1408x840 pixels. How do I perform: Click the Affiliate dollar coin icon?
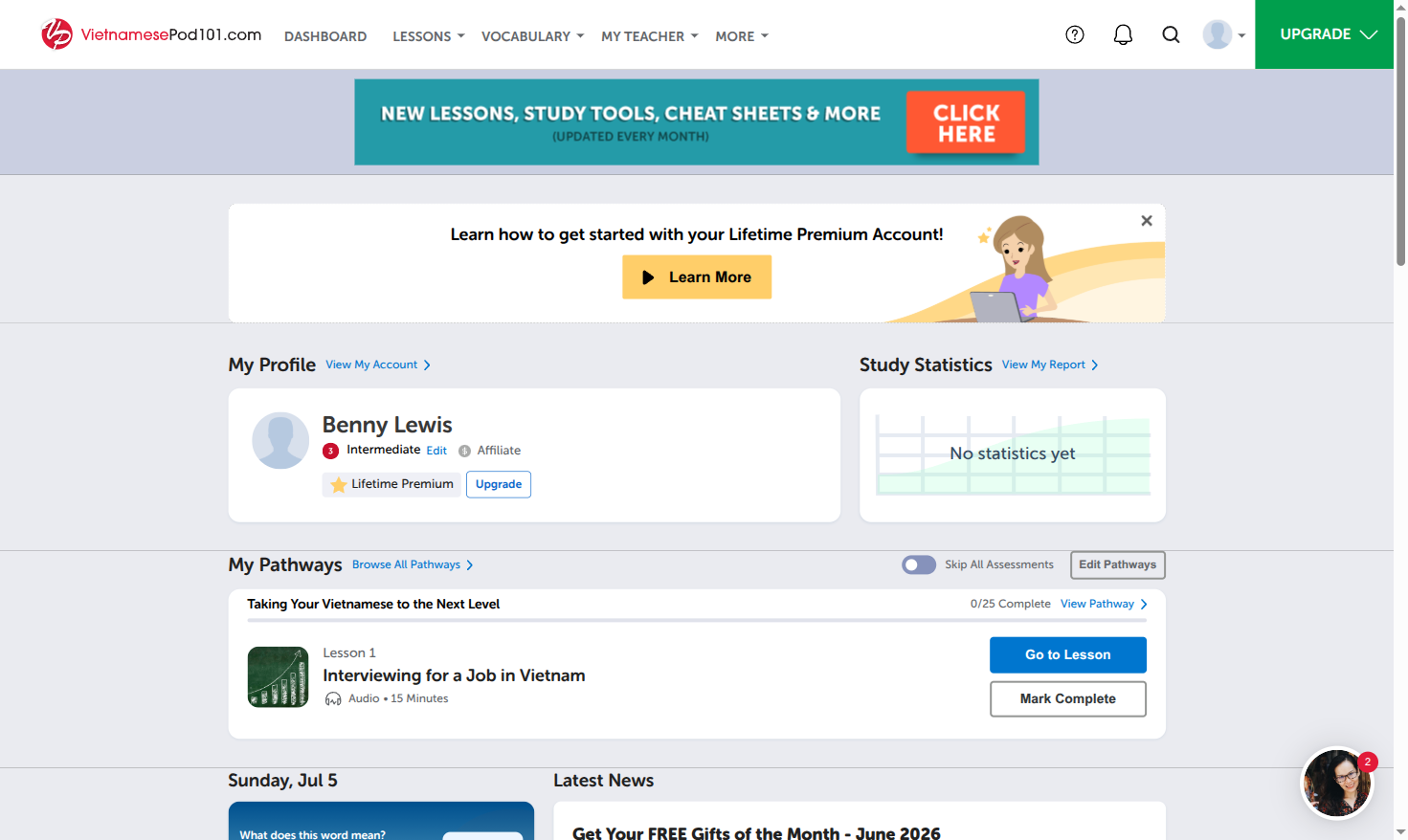[x=464, y=451]
